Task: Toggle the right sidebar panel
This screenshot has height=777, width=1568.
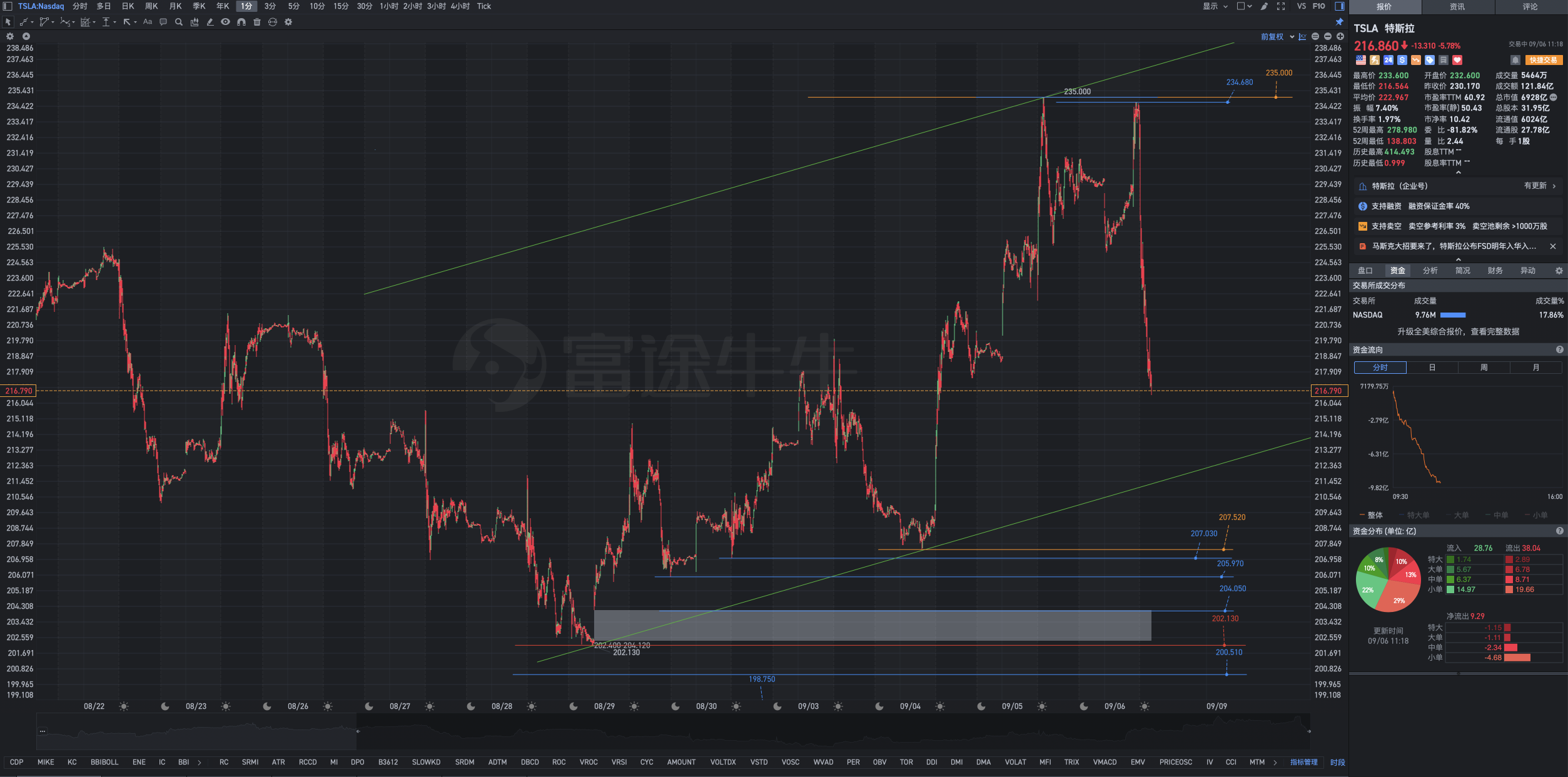Action: pyautogui.click(x=1340, y=6)
